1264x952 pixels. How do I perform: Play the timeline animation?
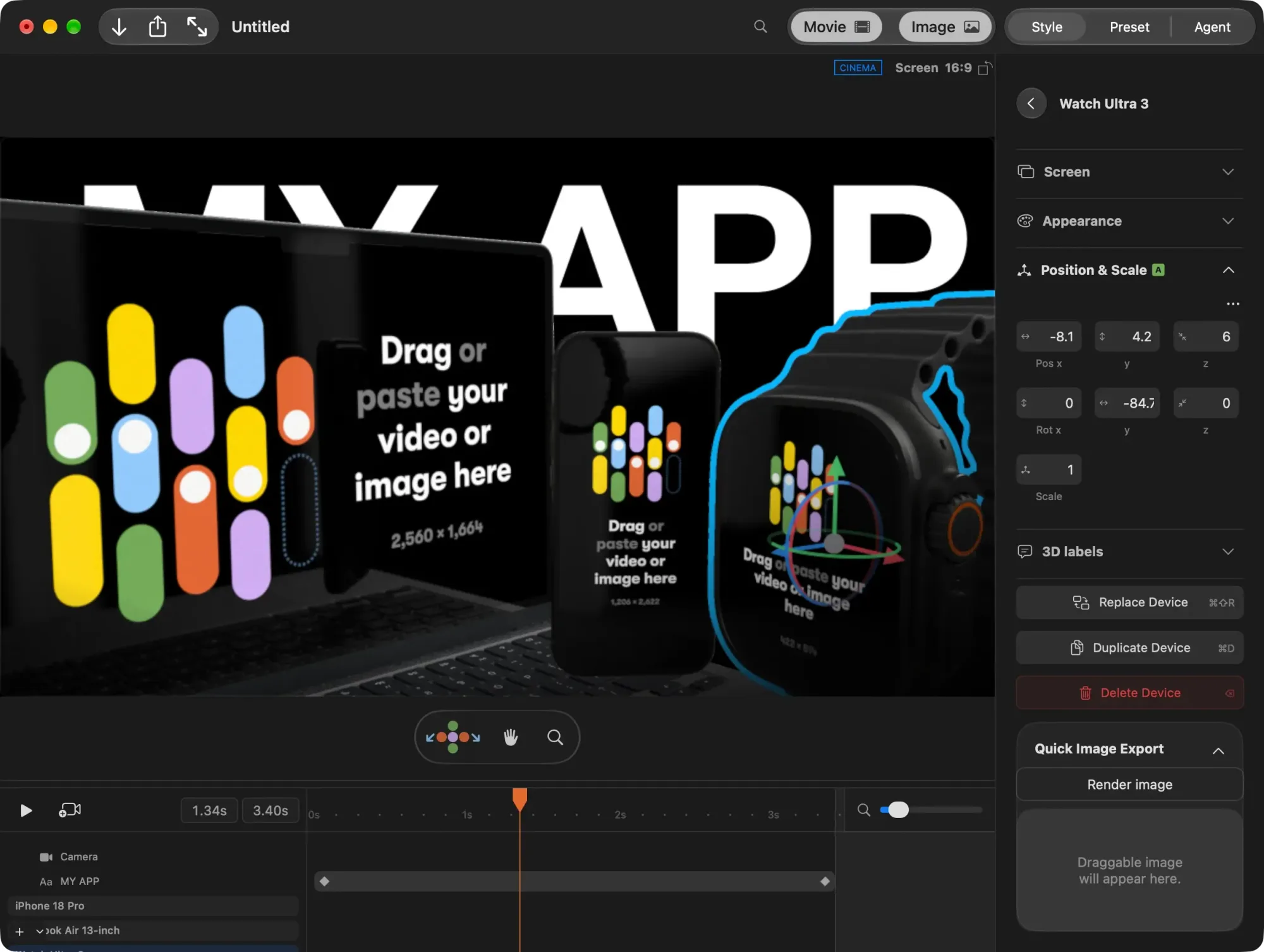tap(26, 810)
